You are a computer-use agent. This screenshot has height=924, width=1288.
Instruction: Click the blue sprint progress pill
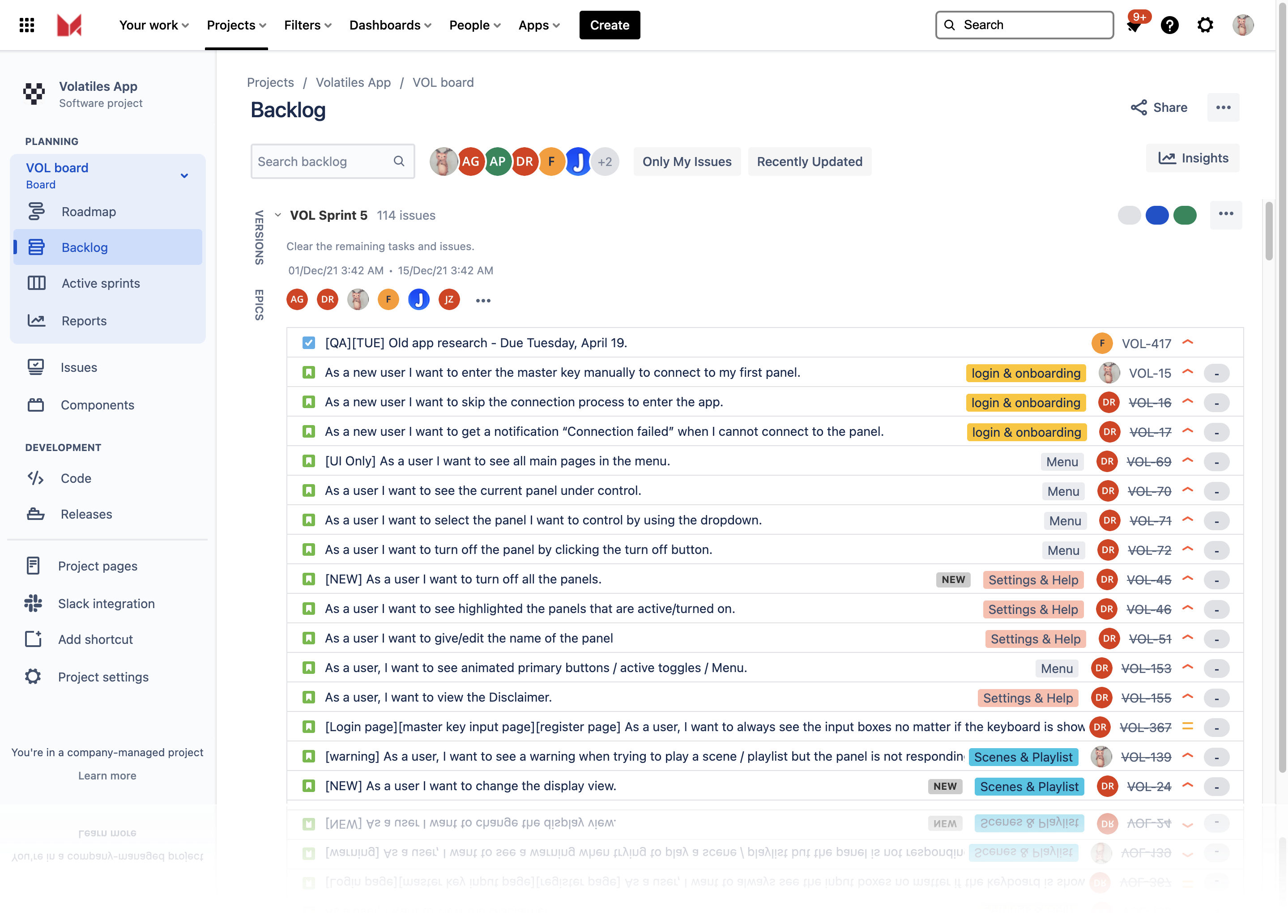pos(1157,215)
